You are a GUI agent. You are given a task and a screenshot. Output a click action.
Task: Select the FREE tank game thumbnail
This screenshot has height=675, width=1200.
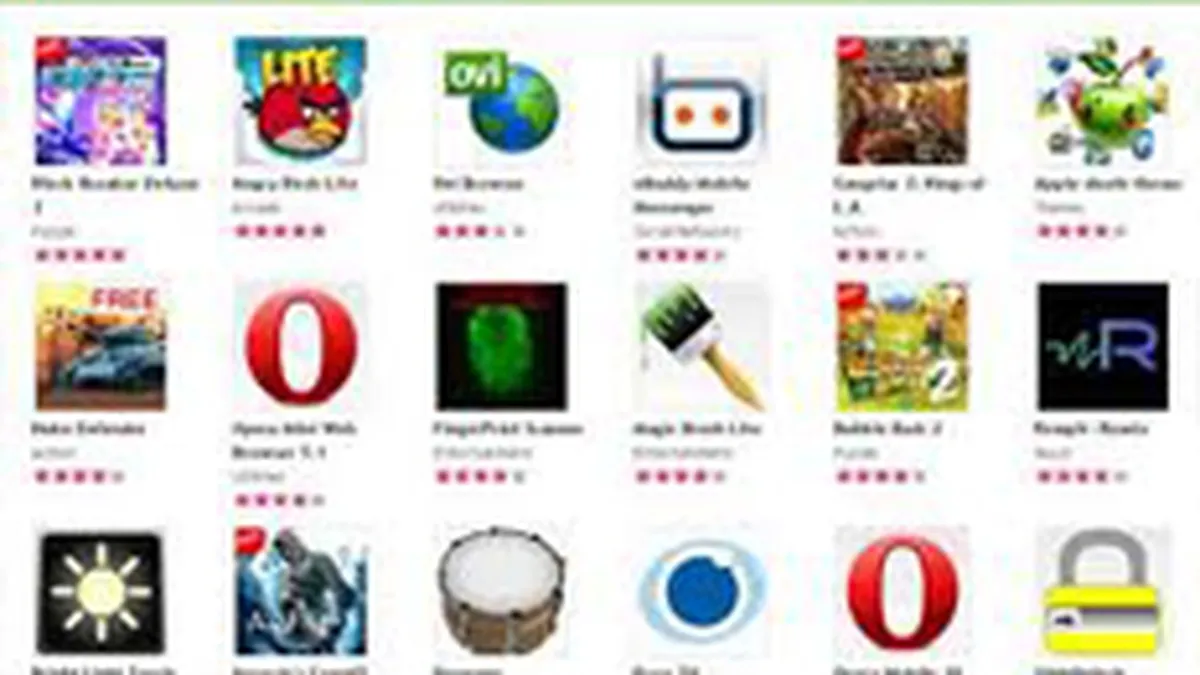coord(100,346)
